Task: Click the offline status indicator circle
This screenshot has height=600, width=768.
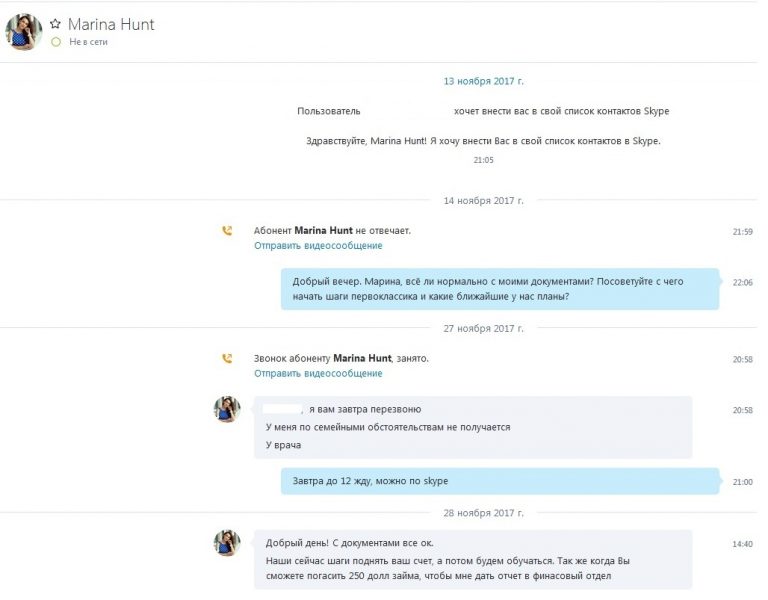Action: pyautogui.click(x=56, y=42)
